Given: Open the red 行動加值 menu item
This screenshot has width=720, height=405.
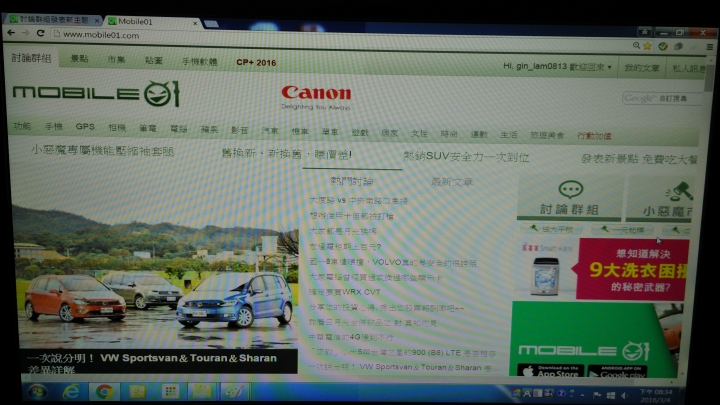Looking at the screenshot, I should pos(594,136).
